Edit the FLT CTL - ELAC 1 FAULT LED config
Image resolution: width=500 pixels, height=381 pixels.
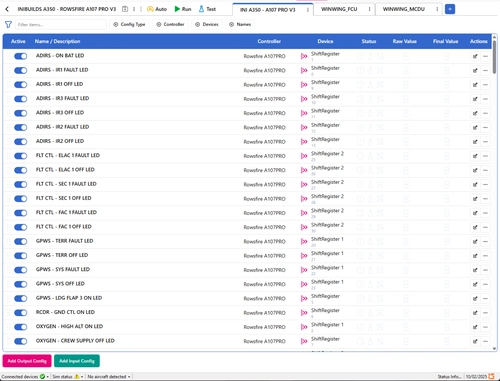click(x=475, y=156)
